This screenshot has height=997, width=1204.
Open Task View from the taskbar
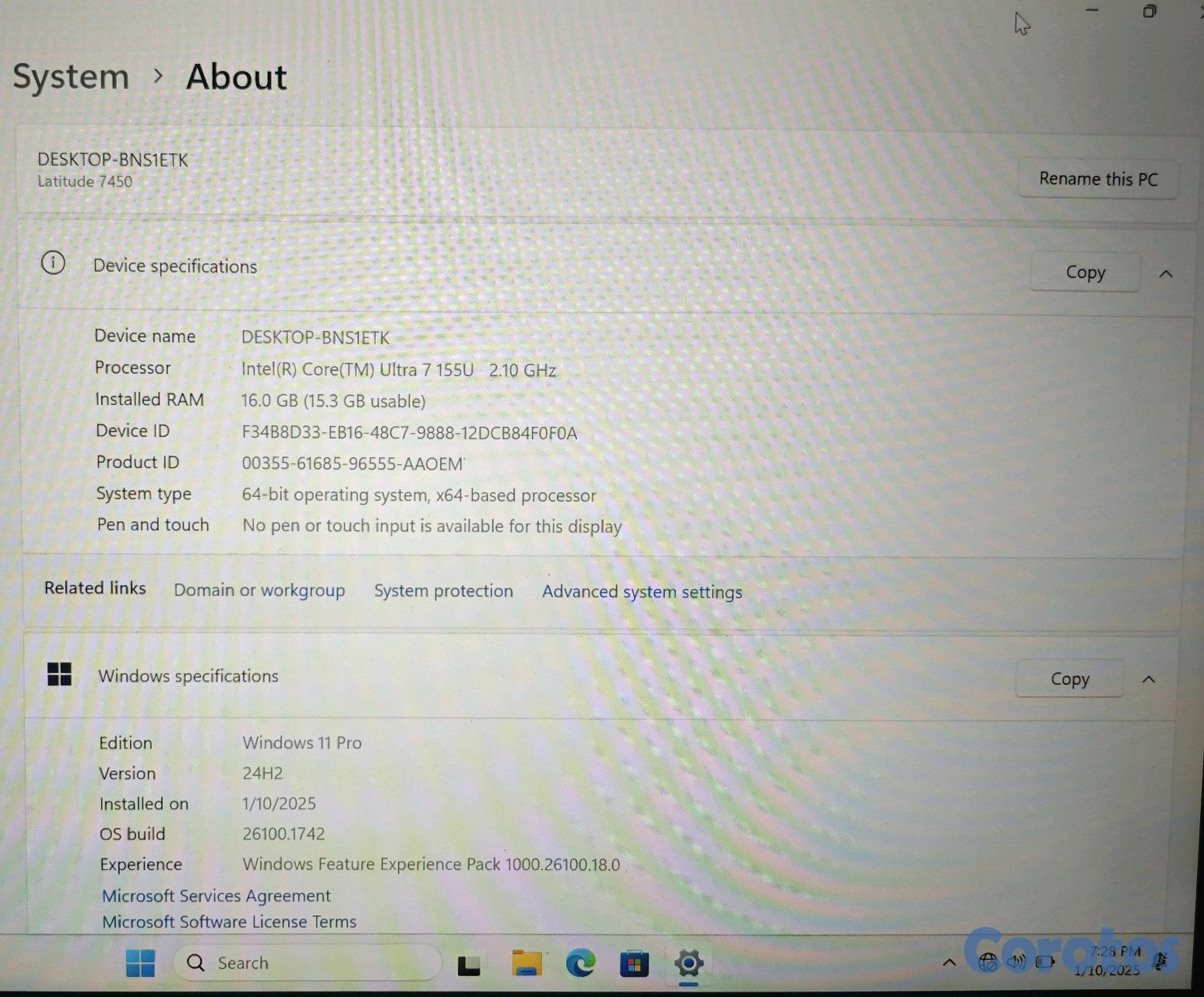[x=468, y=965]
